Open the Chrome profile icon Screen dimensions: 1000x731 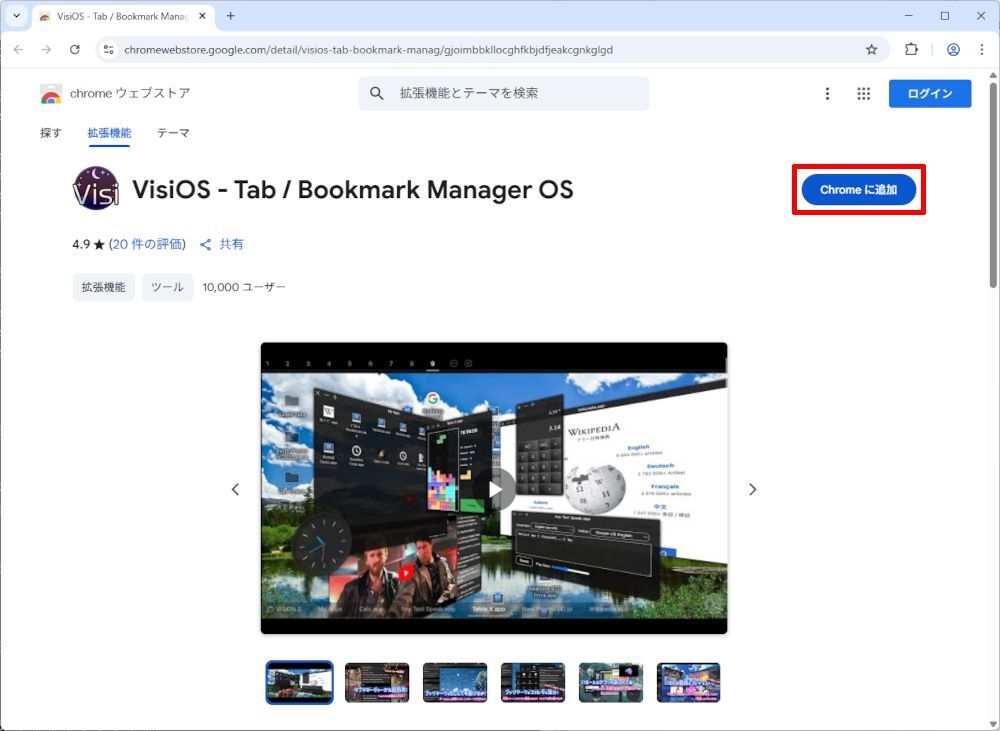click(953, 50)
